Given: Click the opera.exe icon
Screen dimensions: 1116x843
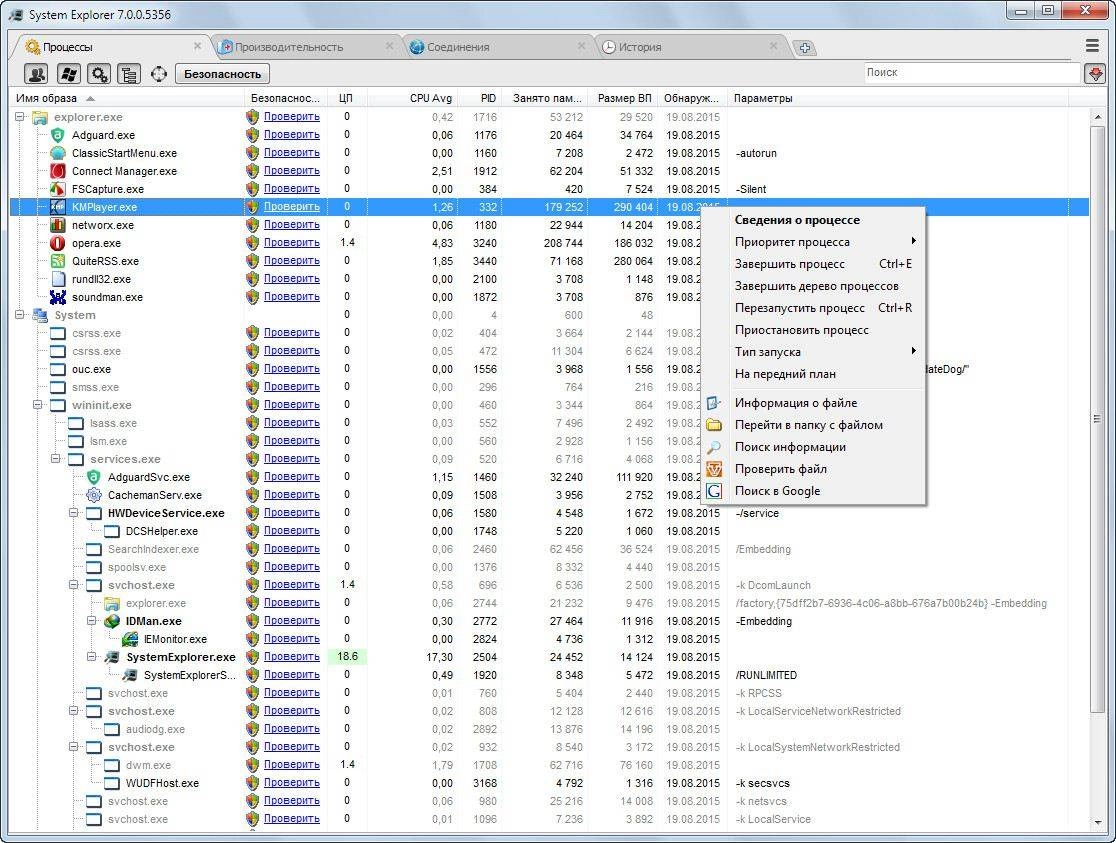Looking at the screenshot, I should click(x=58, y=244).
